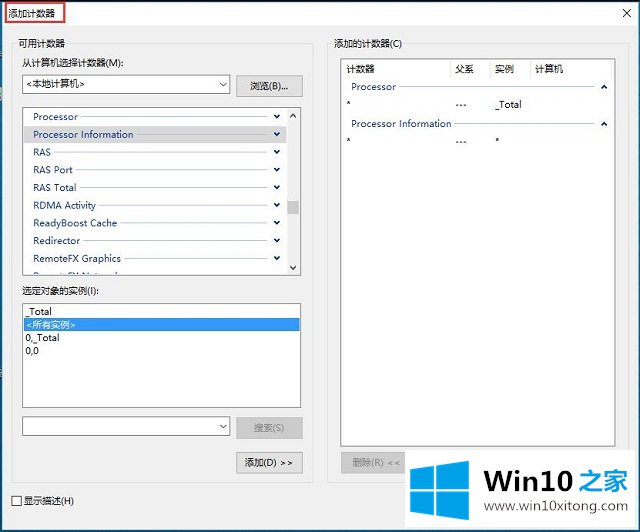This screenshot has height=532, width=640.
Task: Select the Processor Information counter item
Action: [83, 135]
